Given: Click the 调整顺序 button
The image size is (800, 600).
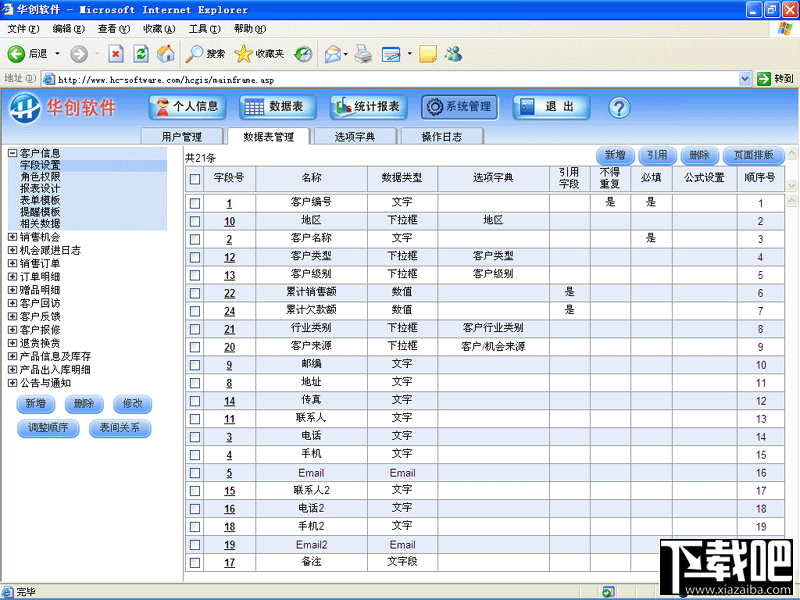Looking at the screenshot, I should pyautogui.click(x=48, y=428).
